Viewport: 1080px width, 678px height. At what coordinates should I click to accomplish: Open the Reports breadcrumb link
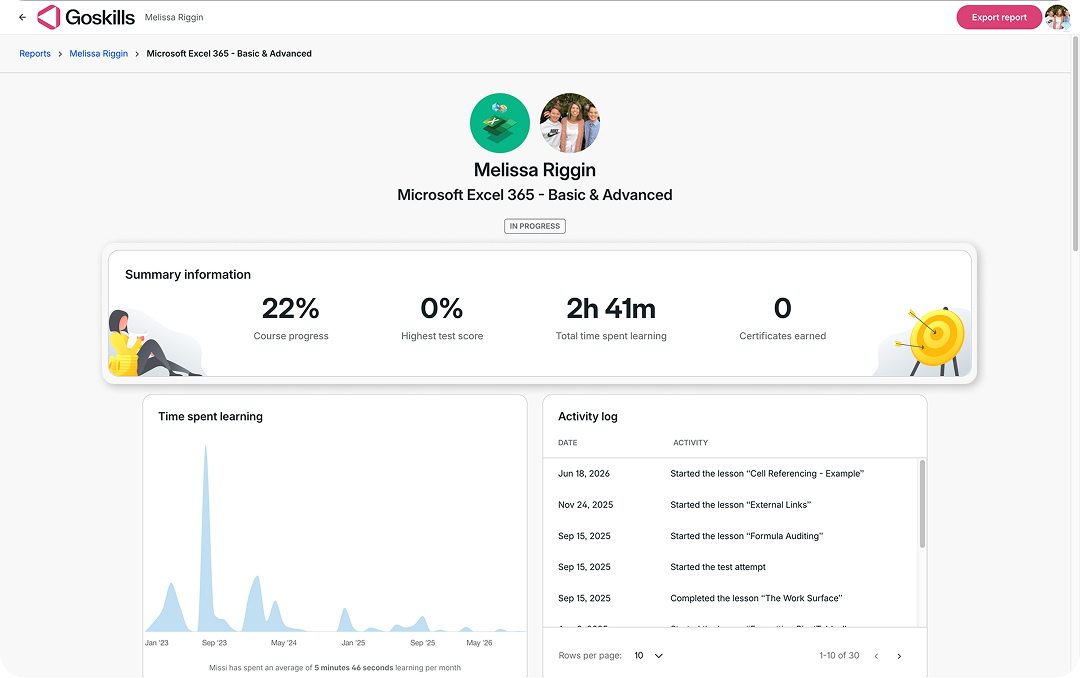tap(35, 54)
